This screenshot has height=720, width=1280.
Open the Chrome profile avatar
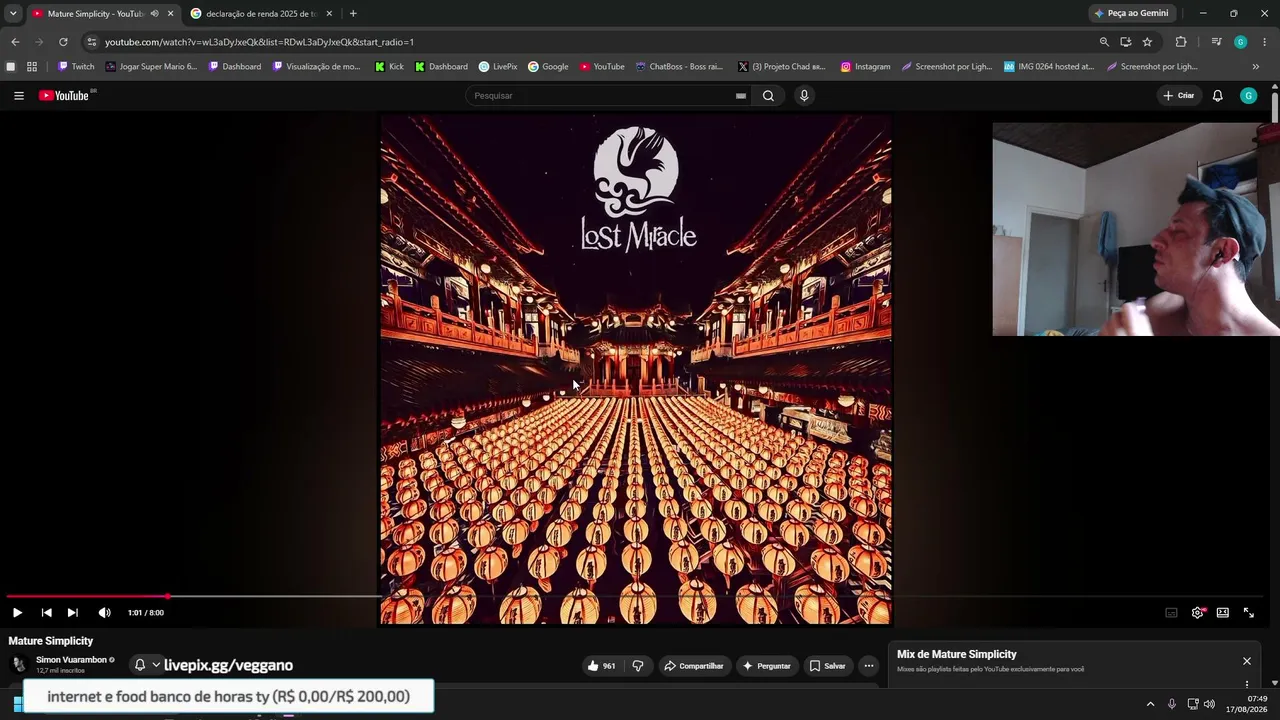1240,42
